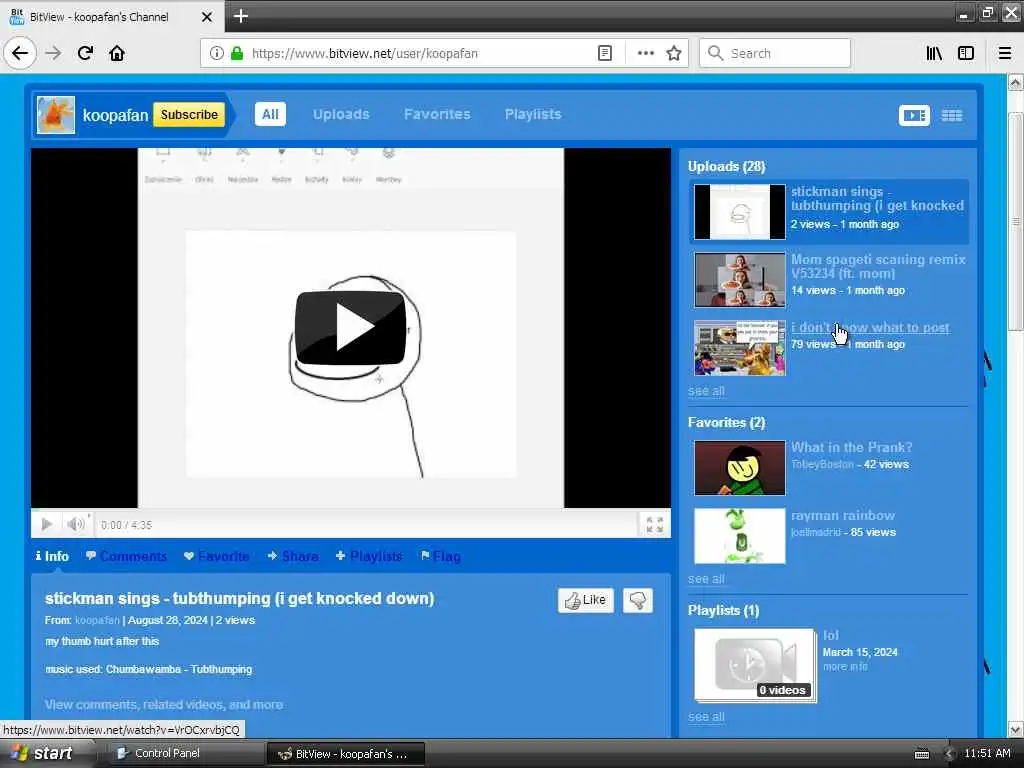Focus the URL address bar
The image size is (1024, 768).
coord(418,53)
